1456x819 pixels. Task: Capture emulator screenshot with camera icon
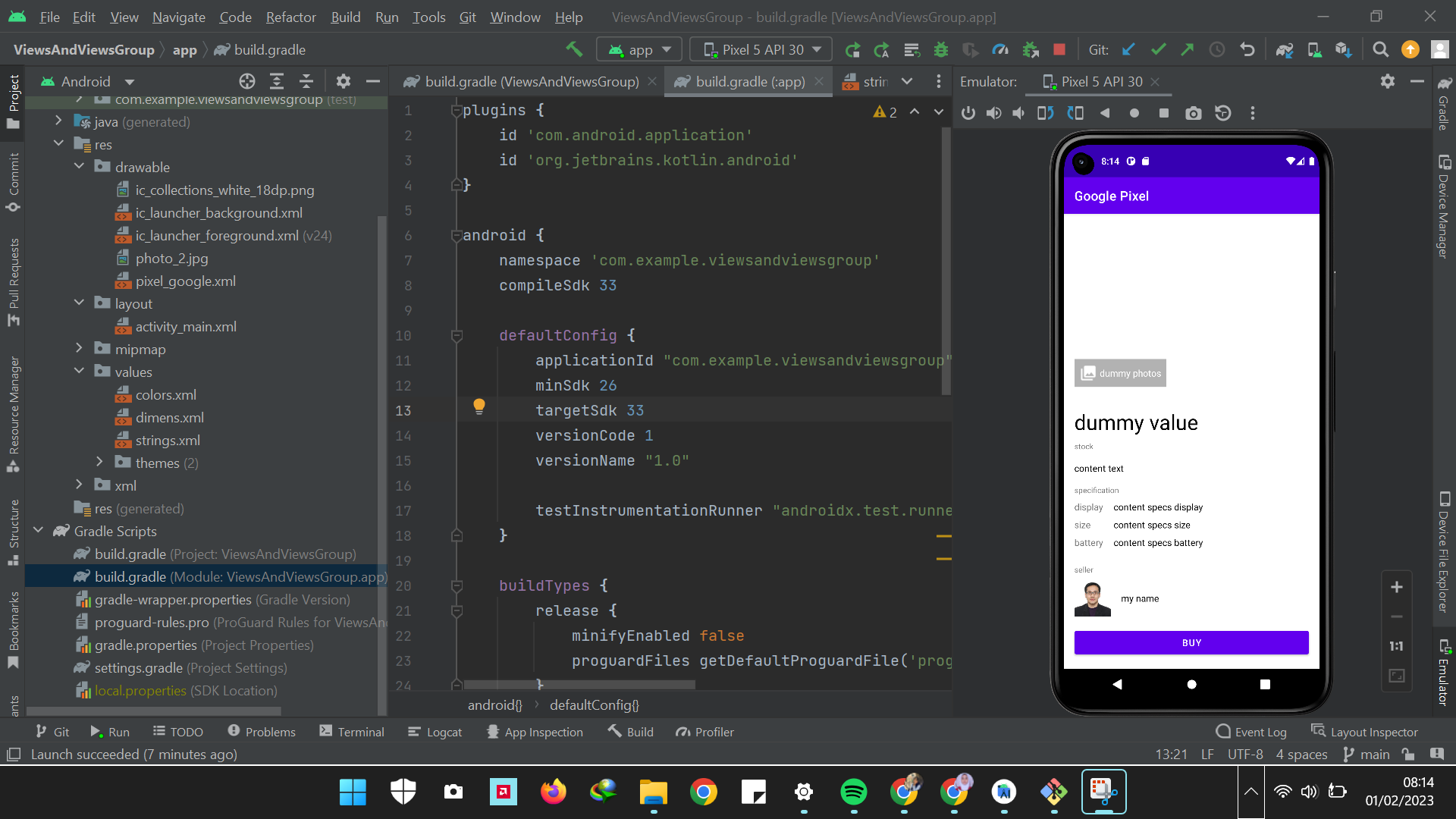[1193, 113]
